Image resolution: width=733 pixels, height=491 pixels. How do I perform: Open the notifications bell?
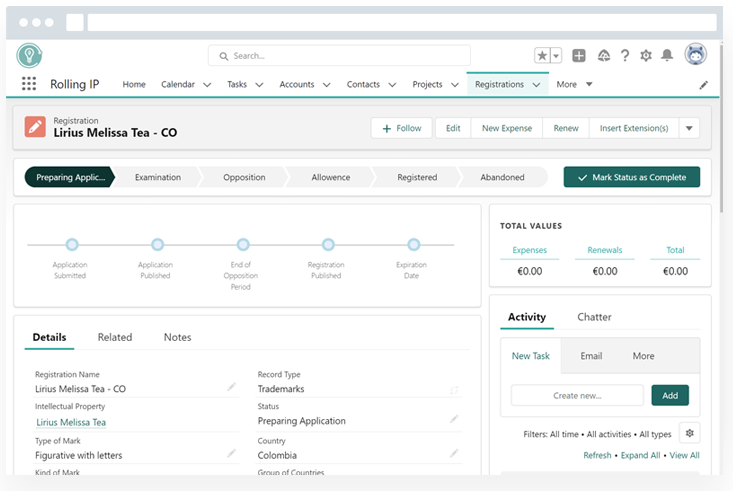click(667, 55)
